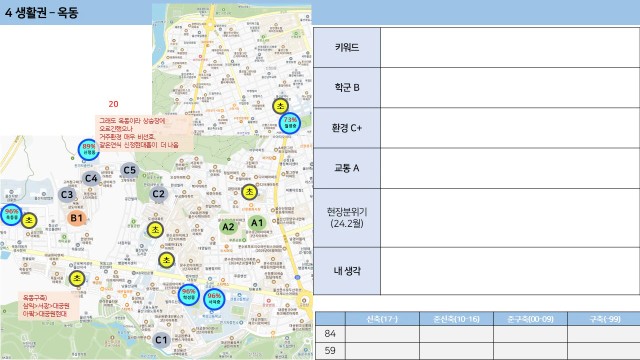
Task: Click the red annotation box starting with 옥동구축
Action: coord(48,305)
